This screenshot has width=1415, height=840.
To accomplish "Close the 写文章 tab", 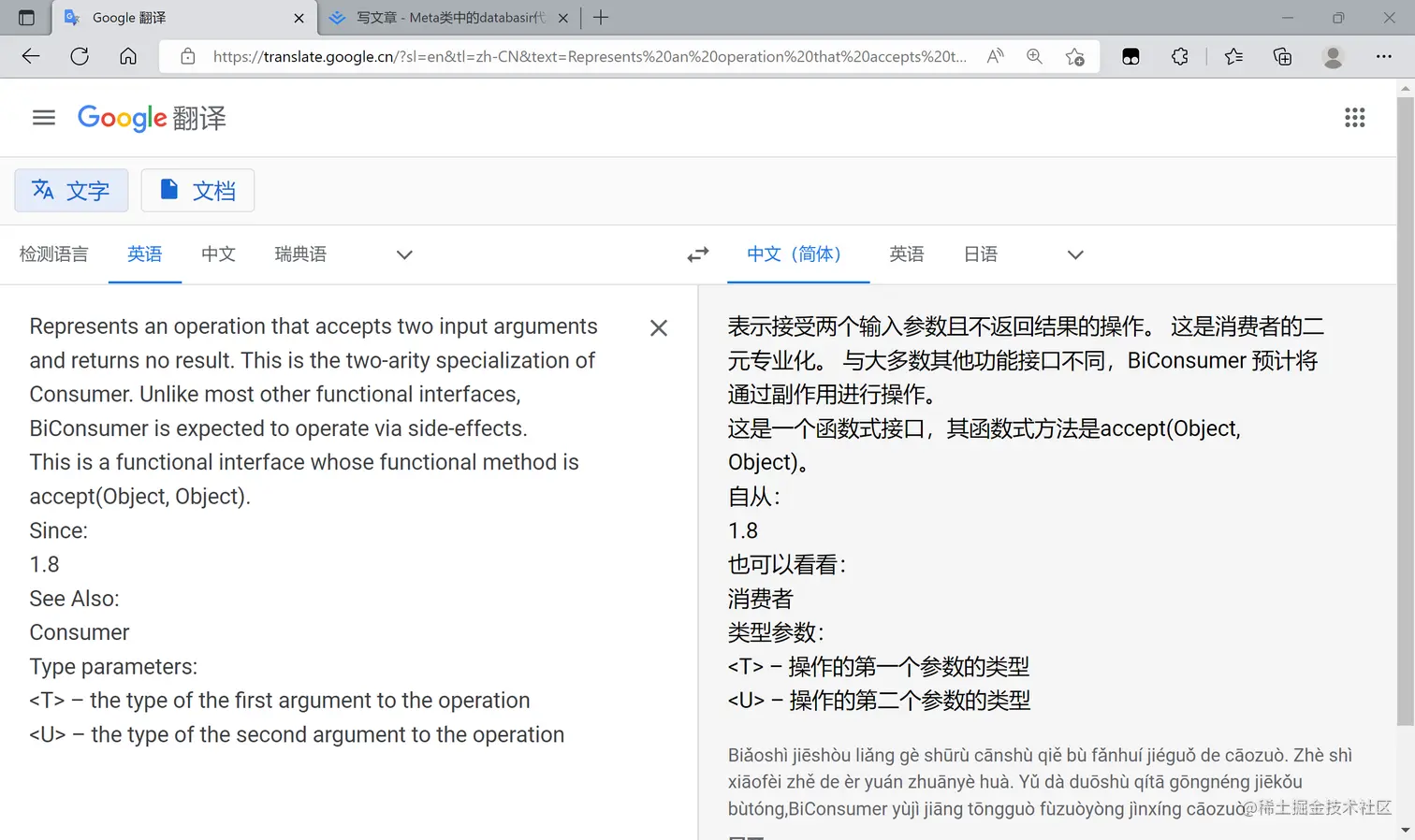I will 563,18.
